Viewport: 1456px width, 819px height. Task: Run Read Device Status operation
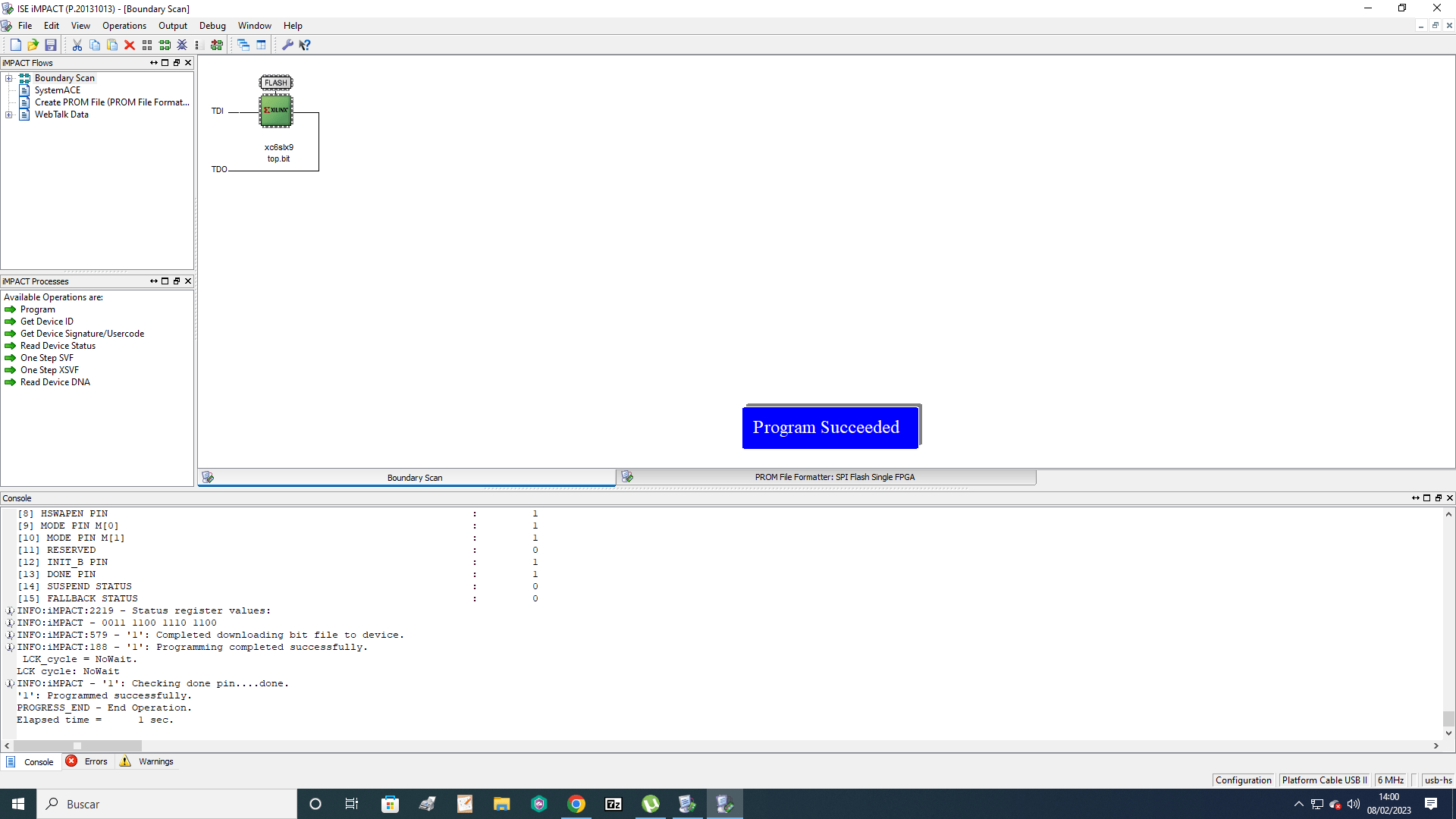[58, 346]
